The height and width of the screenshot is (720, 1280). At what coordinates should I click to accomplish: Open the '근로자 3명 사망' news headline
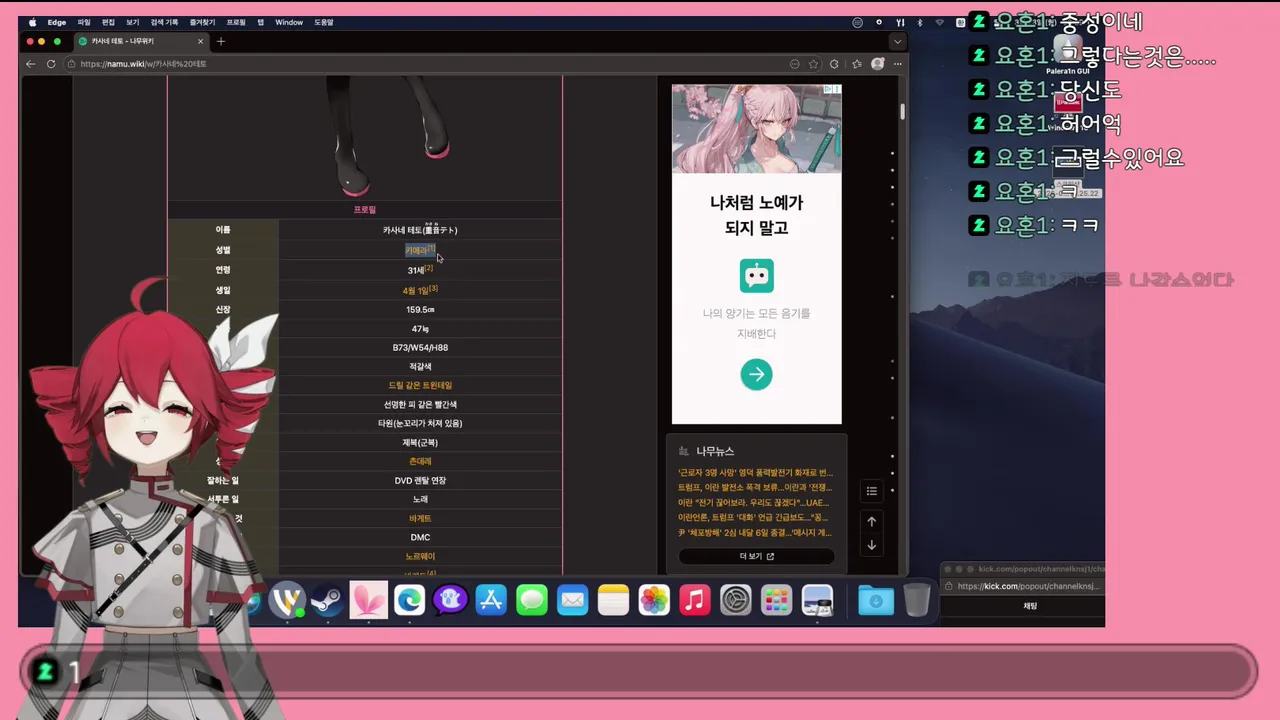(x=755, y=472)
